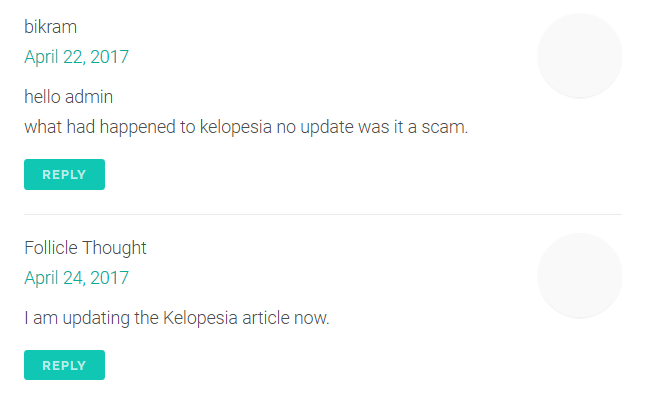The height and width of the screenshot is (397, 661).
Task: Open bikram's circular avatar placeholder
Action: [x=580, y=56]
